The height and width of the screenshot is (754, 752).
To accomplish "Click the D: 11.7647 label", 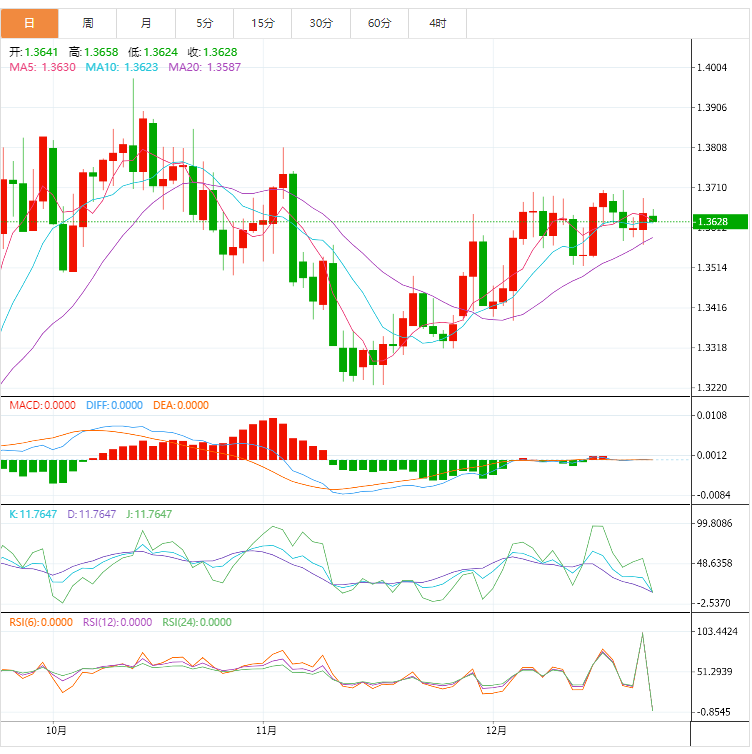I will [92, 514].
